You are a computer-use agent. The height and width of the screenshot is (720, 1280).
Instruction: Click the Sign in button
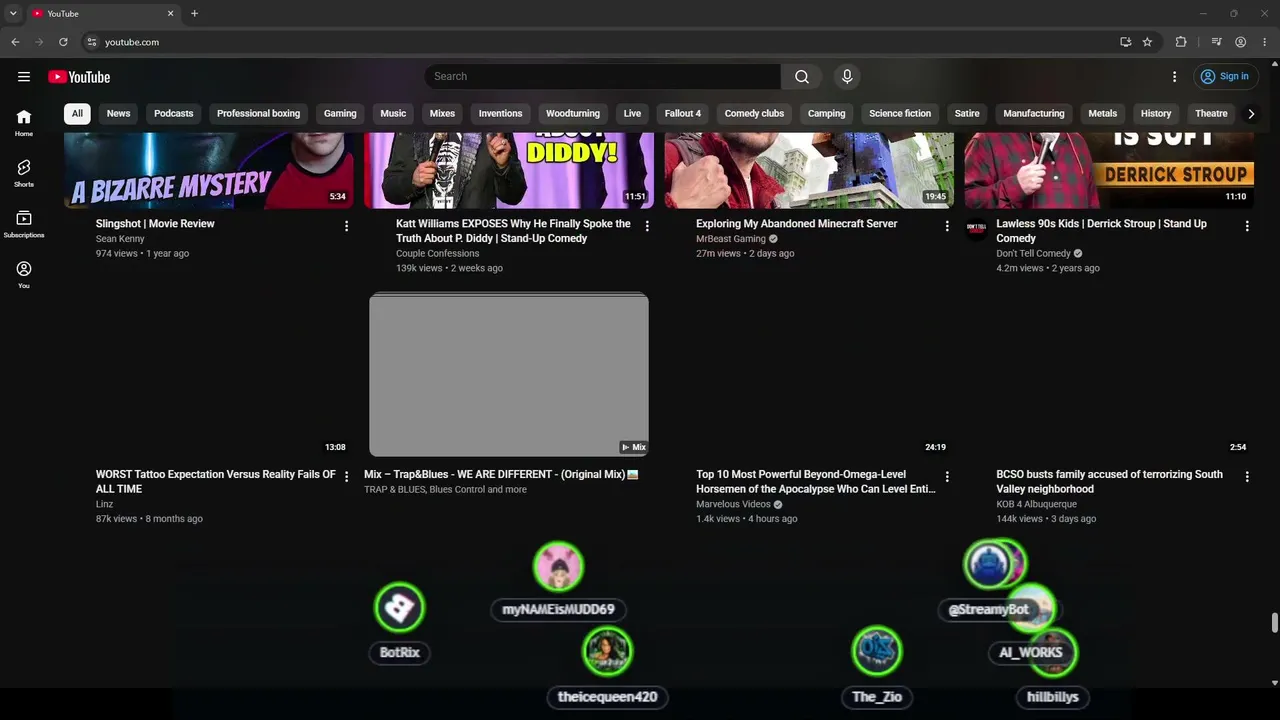point(1225,77)
